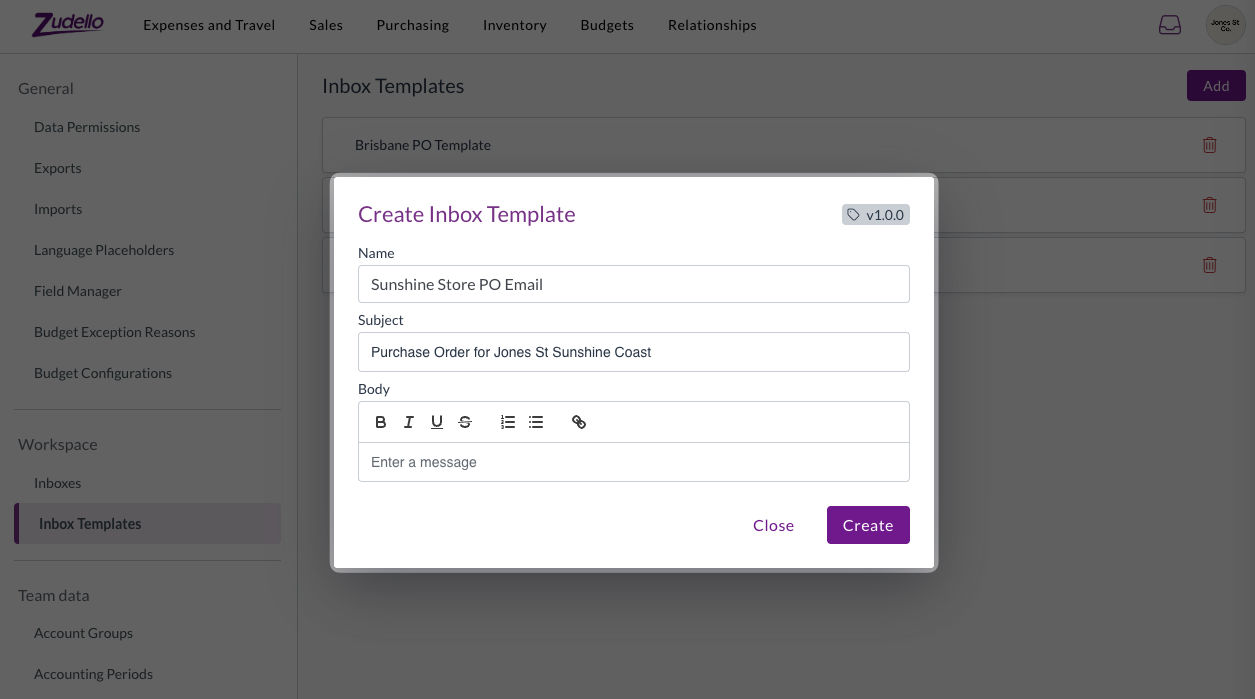Open the inbox tray icon
Viewport: 1255px width, 699px height.
point(1170,25)
